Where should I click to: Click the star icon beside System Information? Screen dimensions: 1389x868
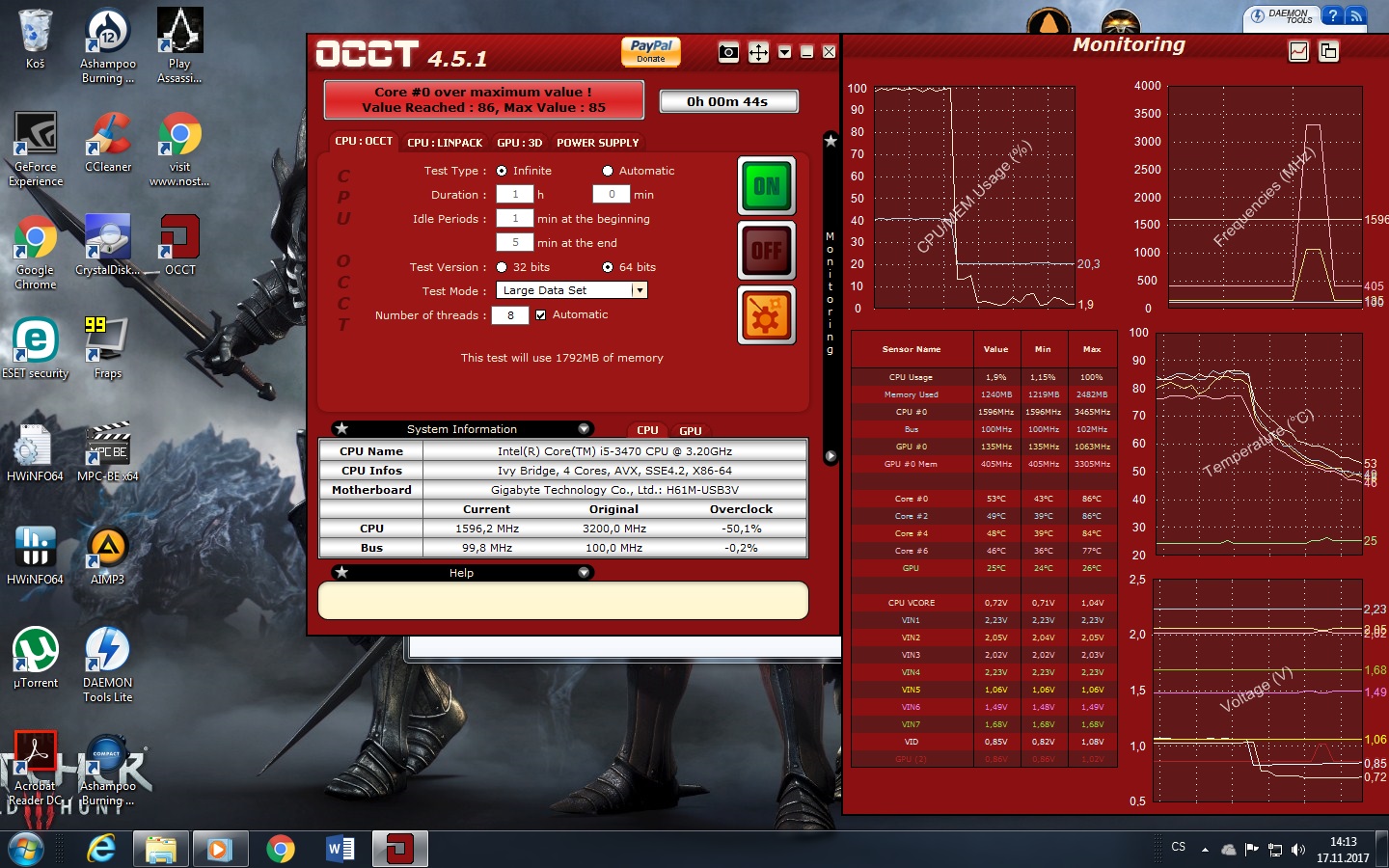(341, 428)
